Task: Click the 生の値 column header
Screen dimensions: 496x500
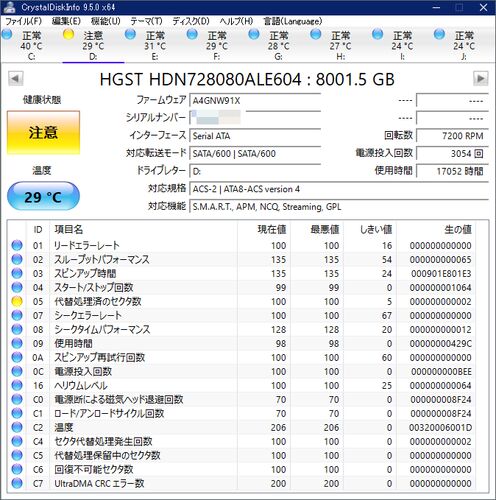Action: coord(436,229)
